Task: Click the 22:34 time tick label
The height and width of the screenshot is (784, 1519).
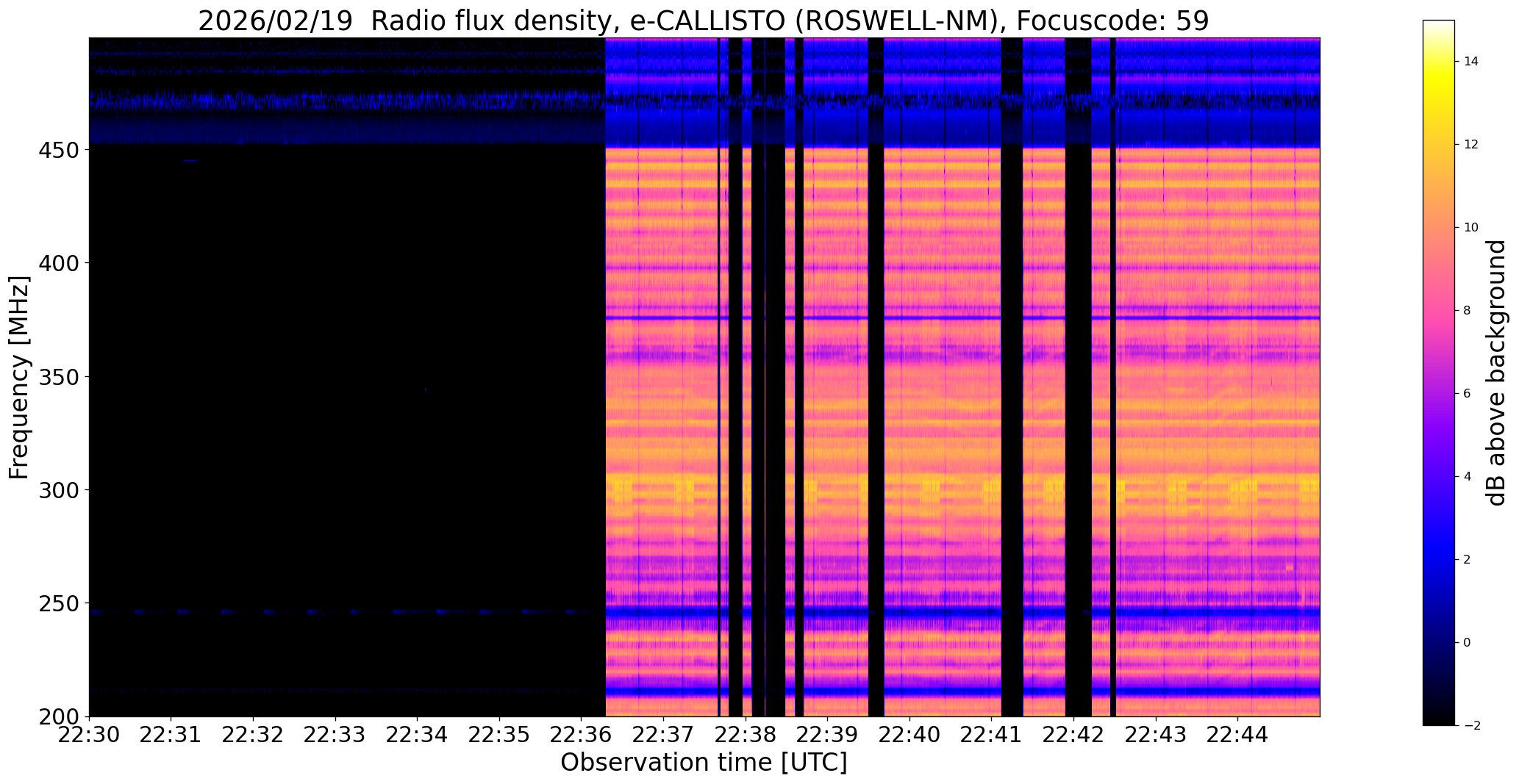Action: tap(418, 734)
